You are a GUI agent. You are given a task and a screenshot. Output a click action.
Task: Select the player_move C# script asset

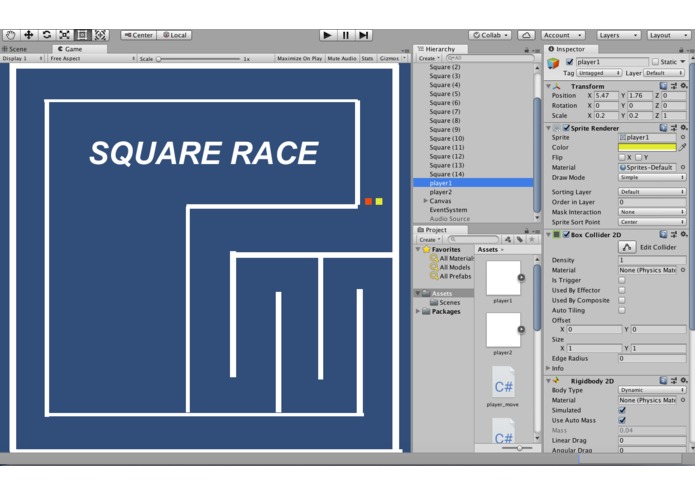coord(503,386)
